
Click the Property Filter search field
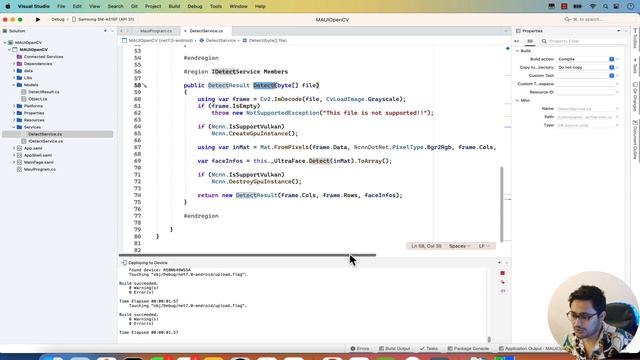[x=583, y=41]
